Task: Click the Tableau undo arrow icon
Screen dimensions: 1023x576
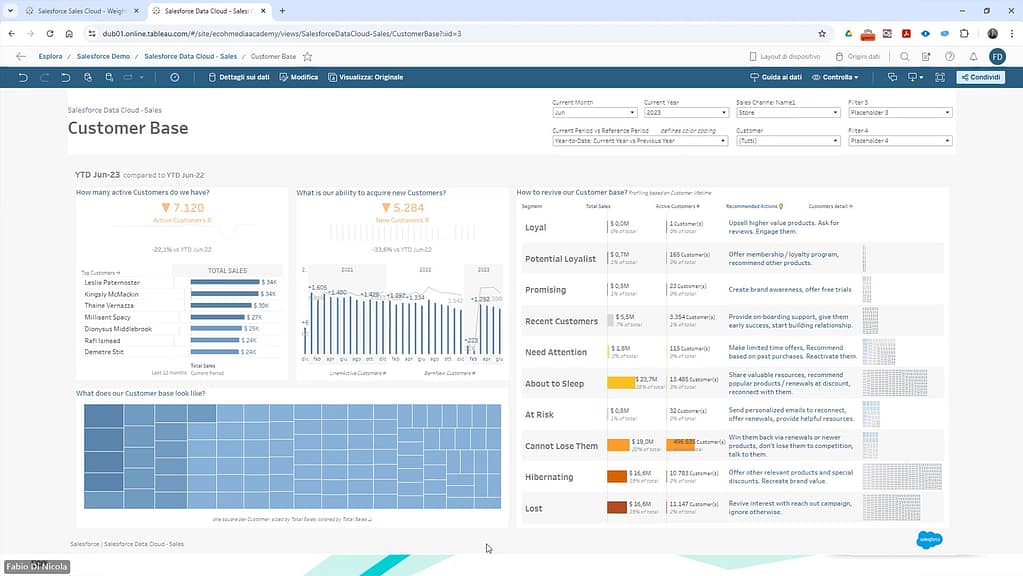Action: (23, 77)
